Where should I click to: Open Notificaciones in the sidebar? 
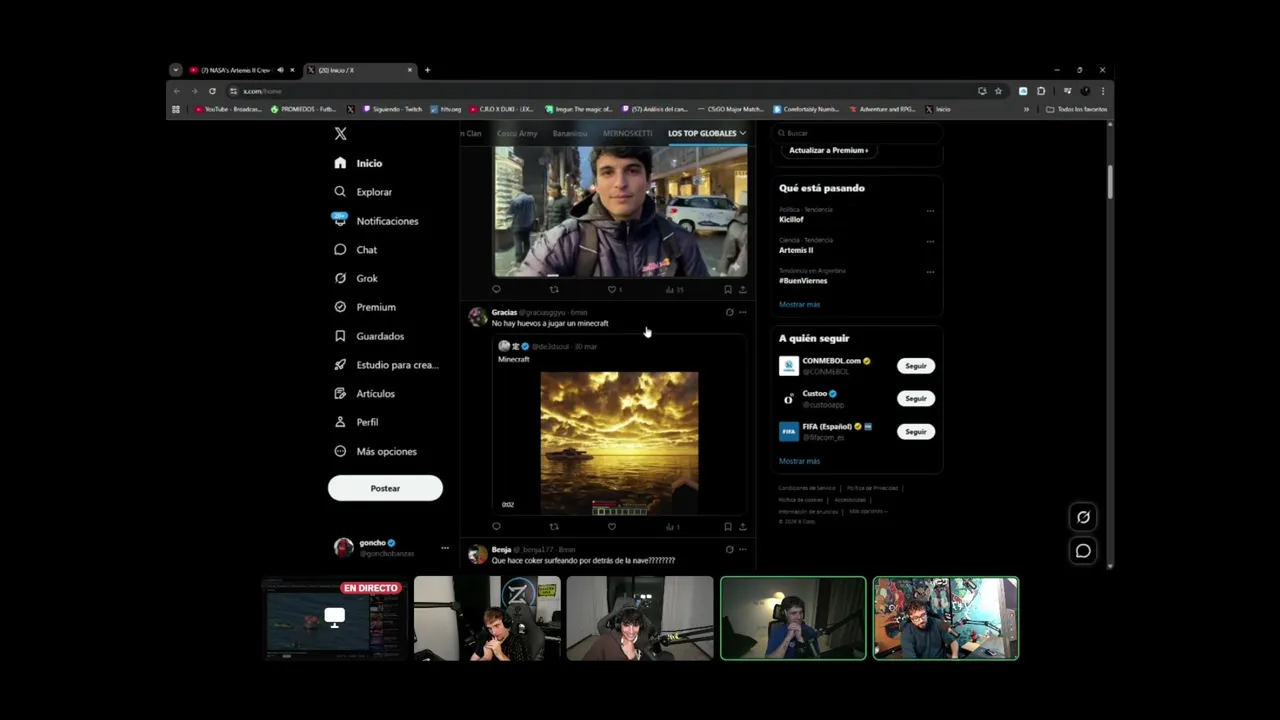377,221
